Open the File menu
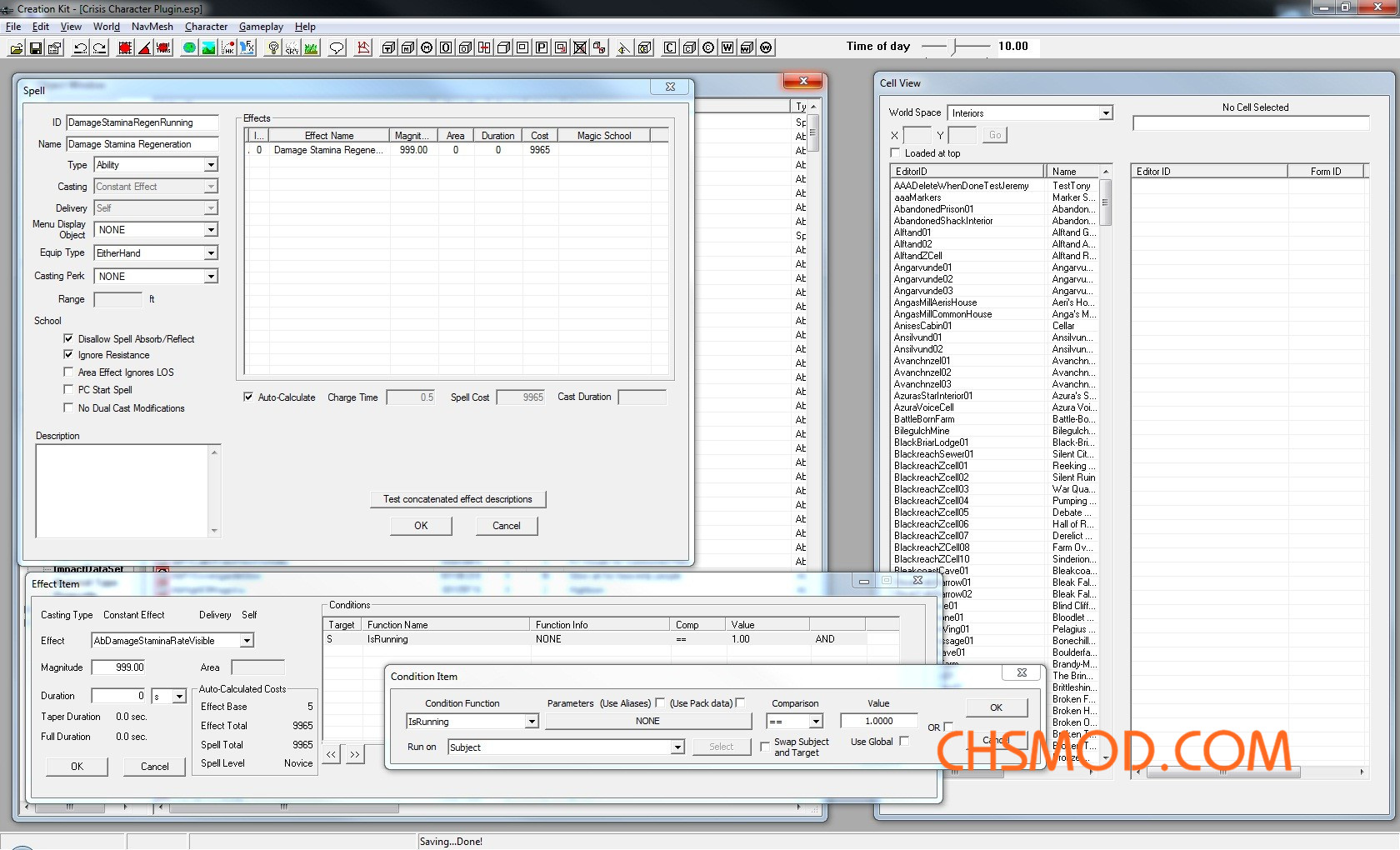This screenshot has width=1400, height=850. click(13, 27)
